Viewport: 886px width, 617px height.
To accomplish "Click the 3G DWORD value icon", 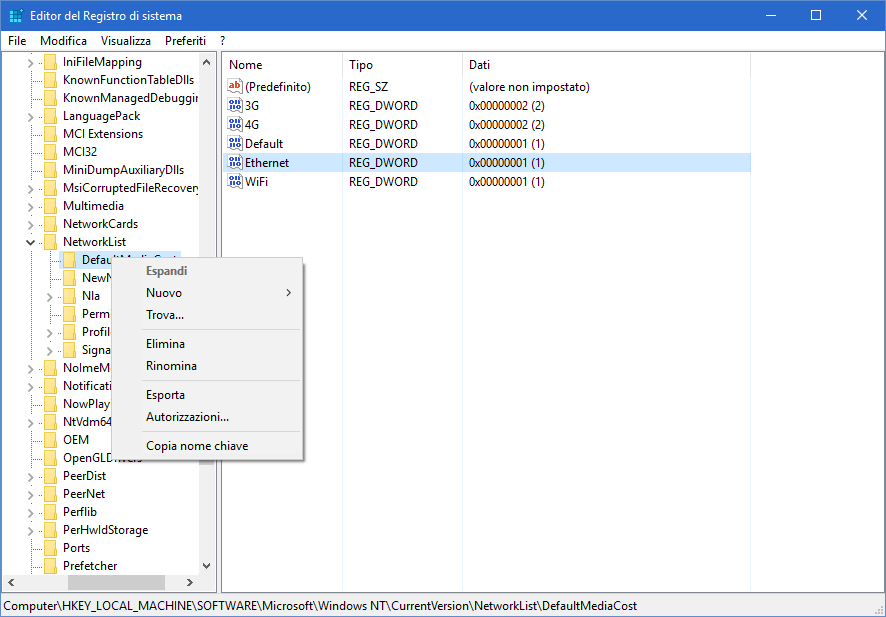I will [x=235, y=106].
